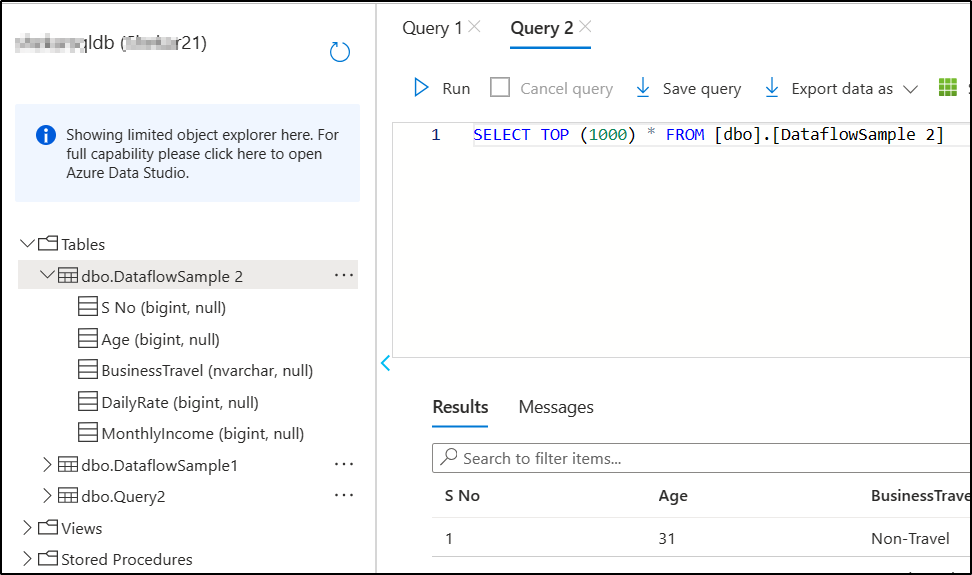Open the Export data as dropdown arrow

(x=910, y=89)
